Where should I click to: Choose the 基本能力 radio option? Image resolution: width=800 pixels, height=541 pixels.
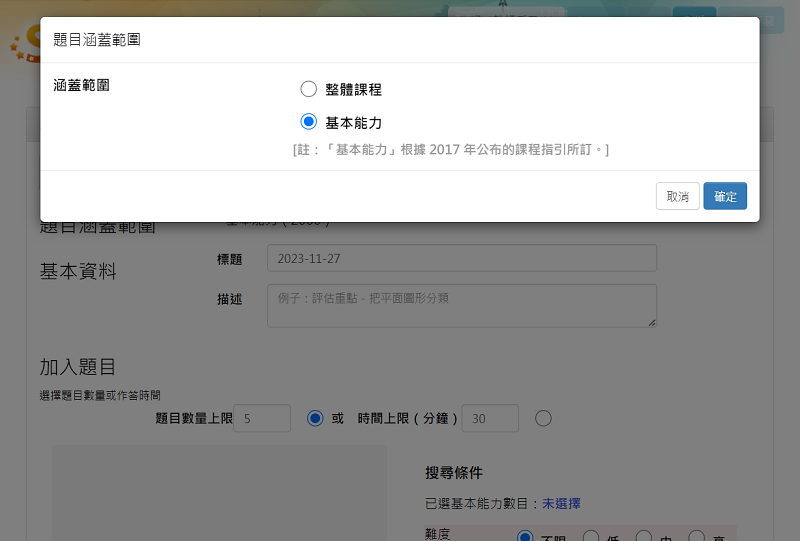309,122
